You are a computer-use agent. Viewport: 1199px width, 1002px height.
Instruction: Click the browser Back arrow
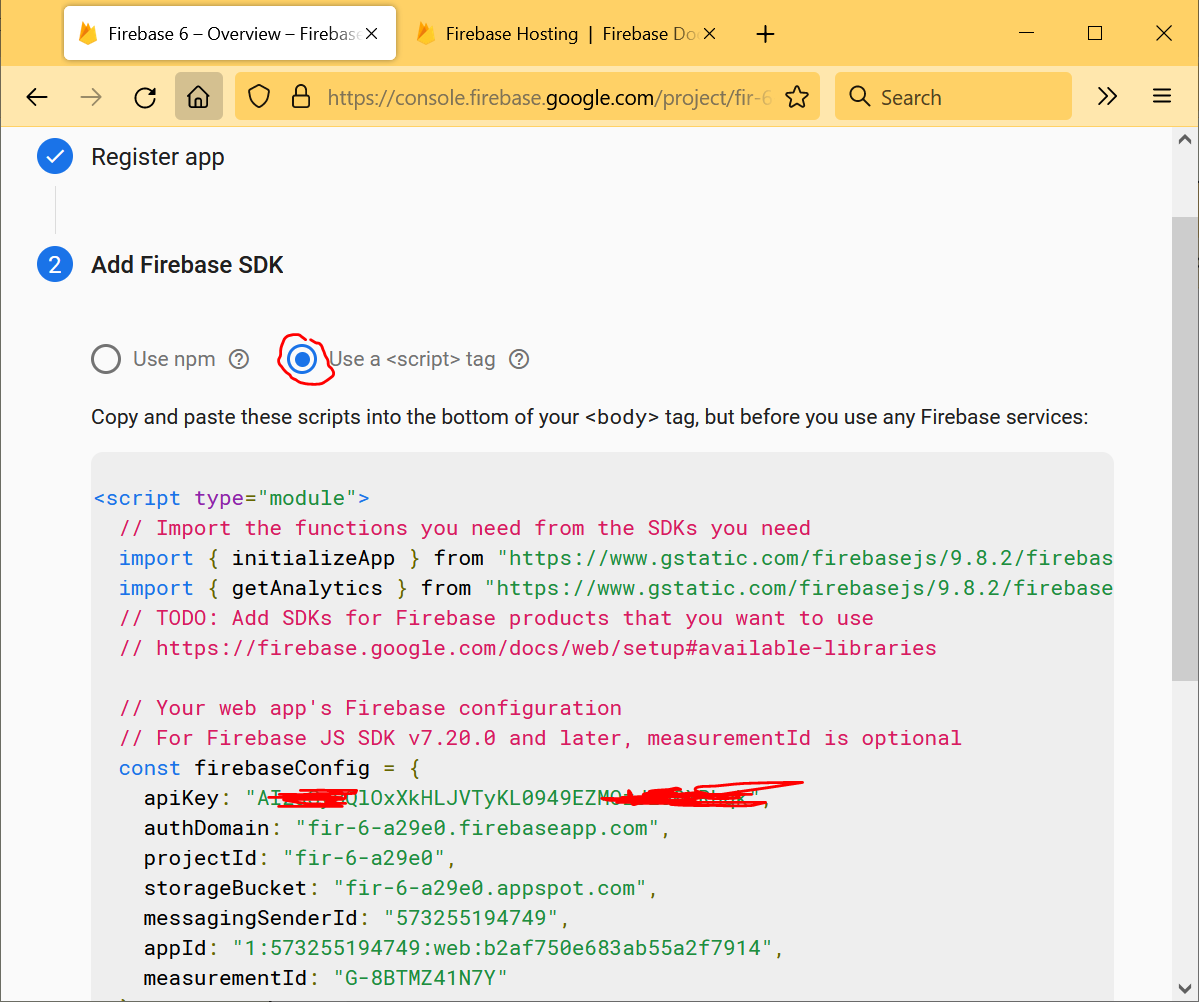coord(37,97)
